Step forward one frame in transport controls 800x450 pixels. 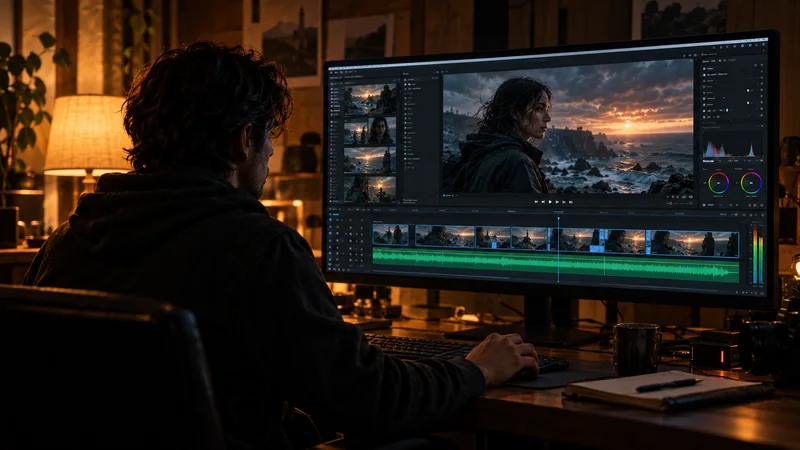pyautogui.click(x=557, y=202)
